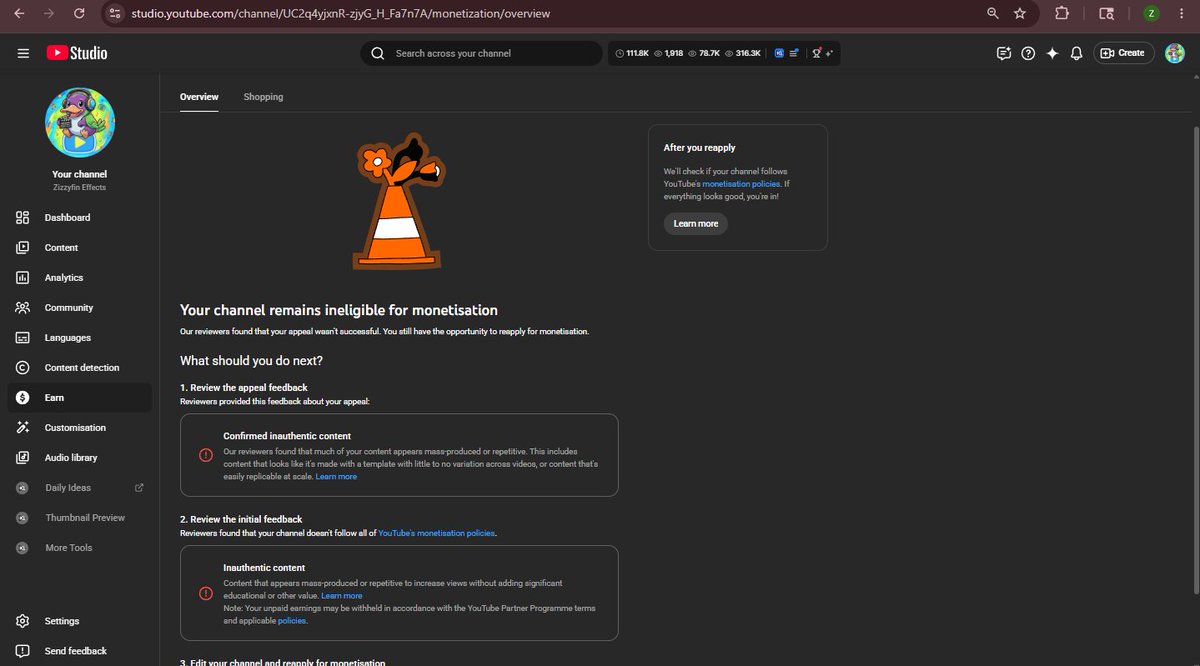Screen dimensions: 1200x666
Task: Open Languages in the sidebar
Action: click(x=79, y=337)
